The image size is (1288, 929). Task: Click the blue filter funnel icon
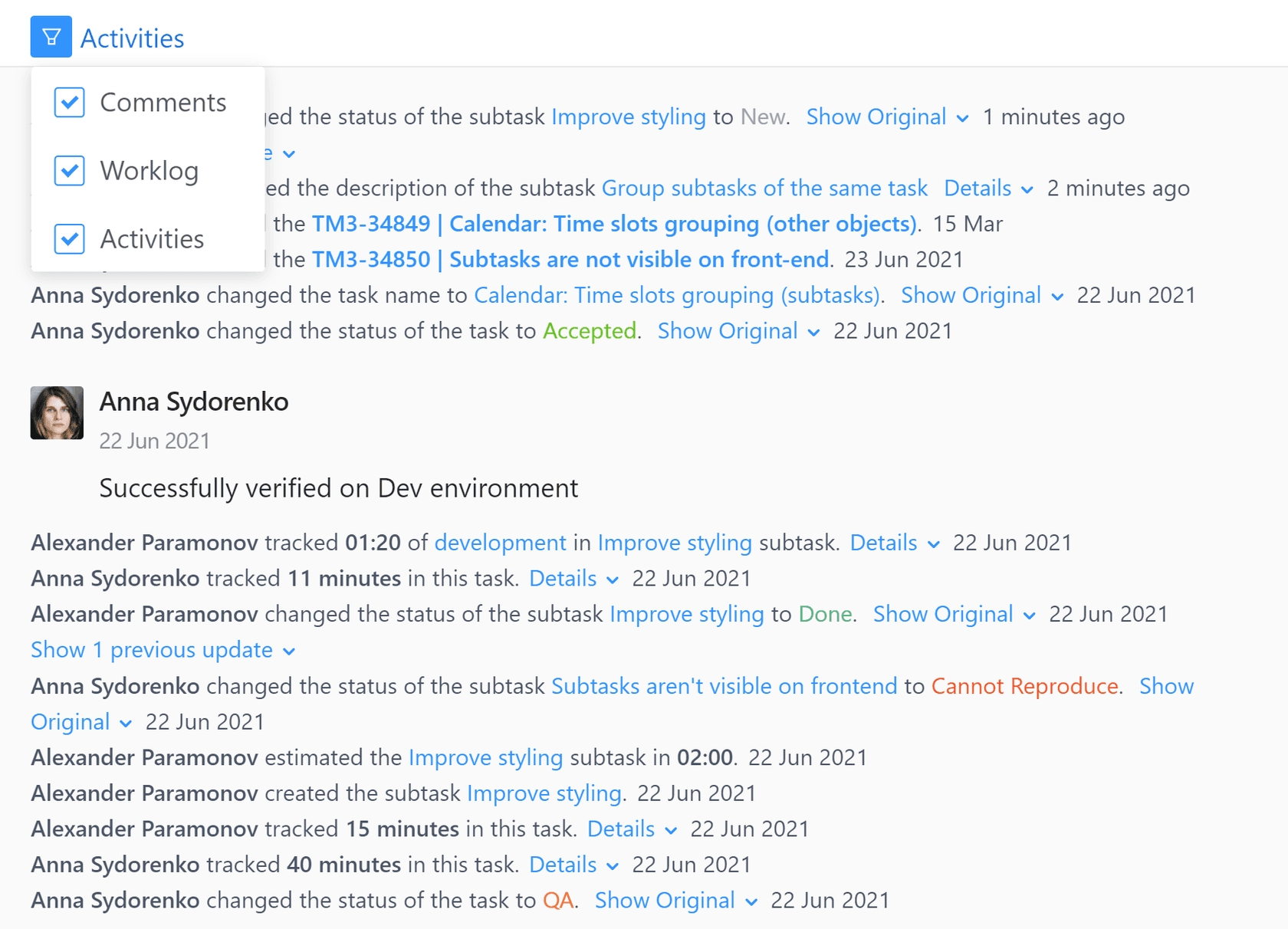click(x=51, y=37)
